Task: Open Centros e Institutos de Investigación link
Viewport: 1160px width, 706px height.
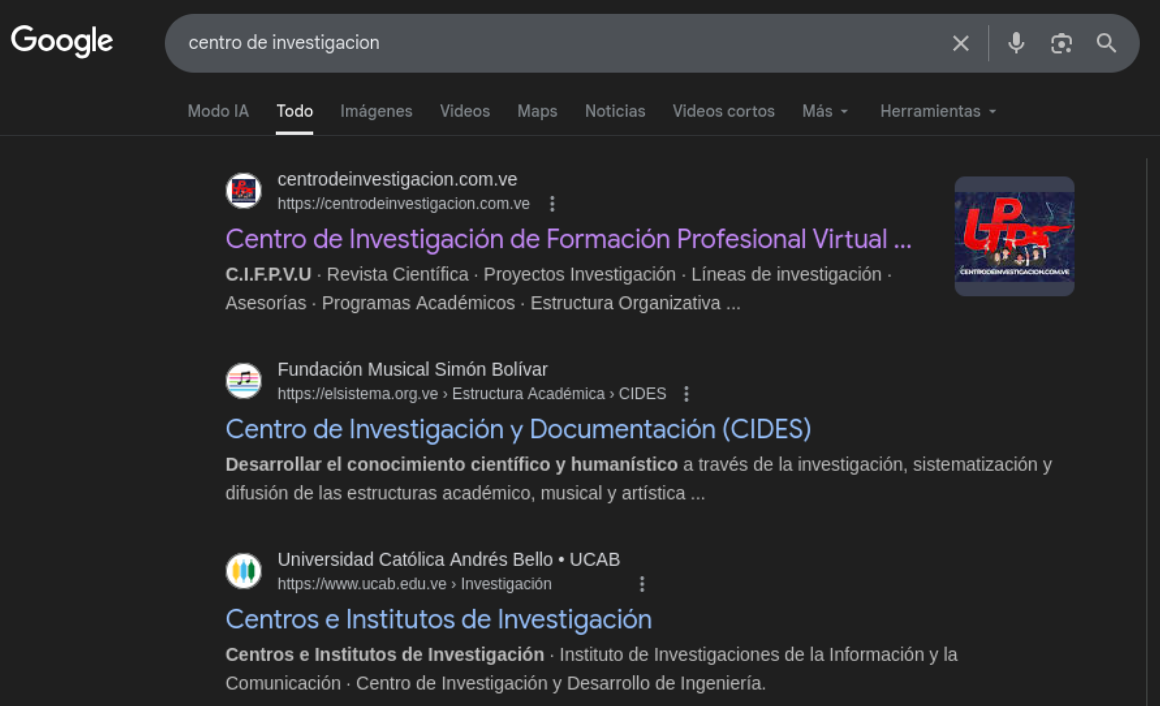Action: [x=438, y=619]
